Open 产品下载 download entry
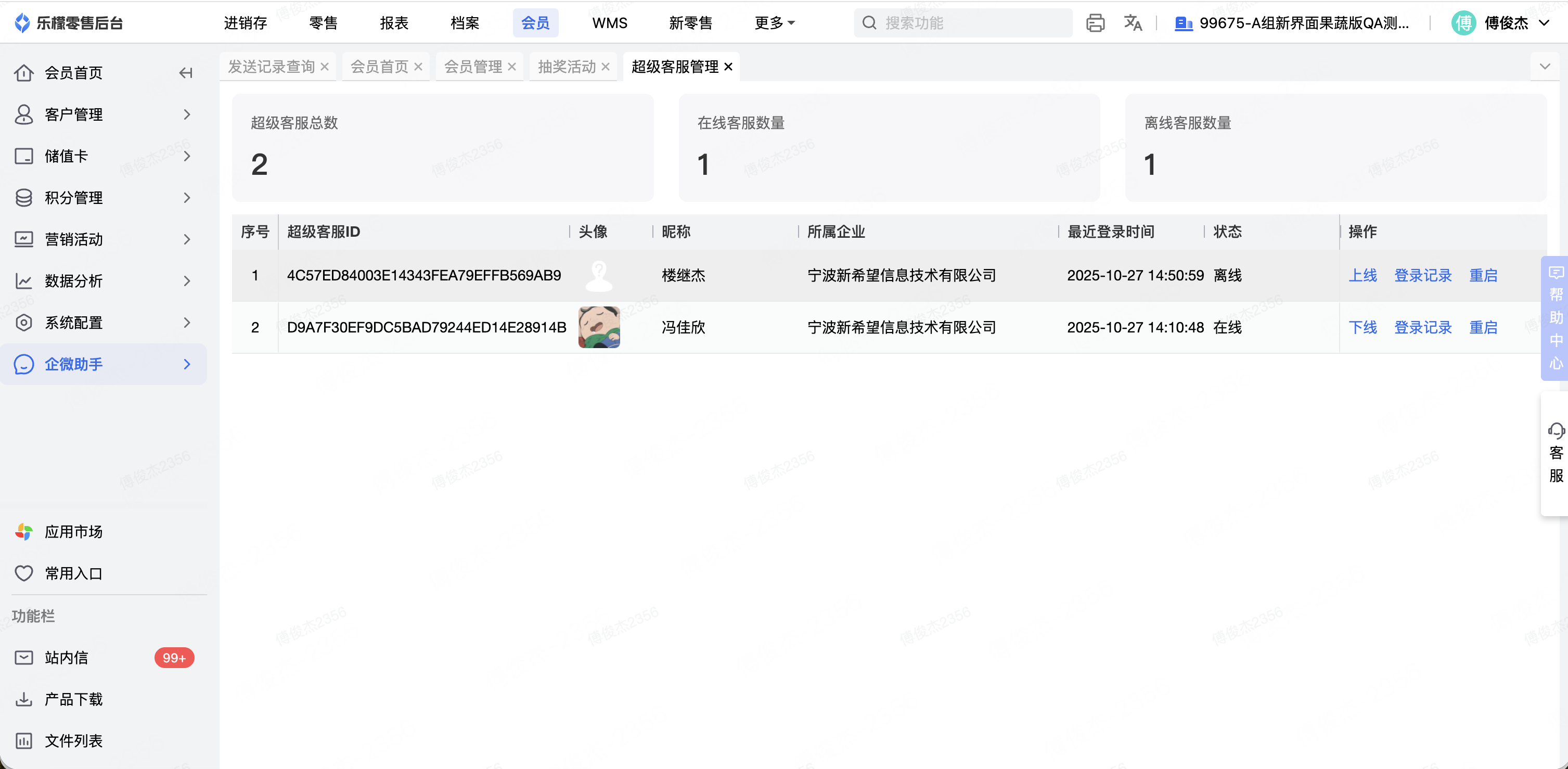 73,699
